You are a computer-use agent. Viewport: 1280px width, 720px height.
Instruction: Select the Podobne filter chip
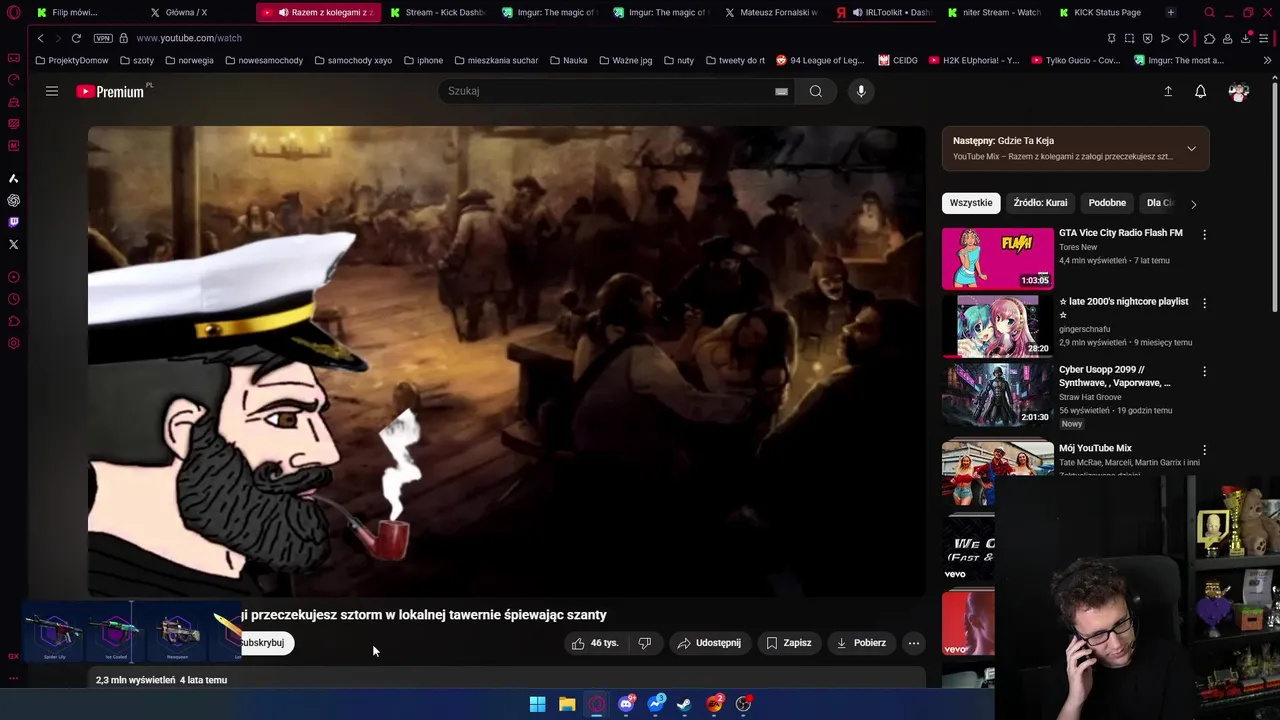[x=1107, y=203]
